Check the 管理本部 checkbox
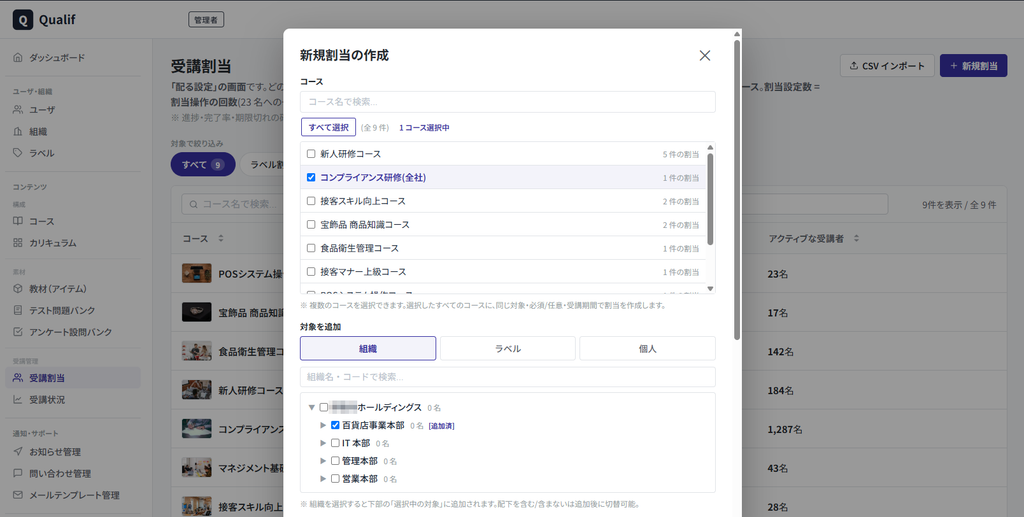Screen dimensions: 1024x517 click(x=335, y=461)
